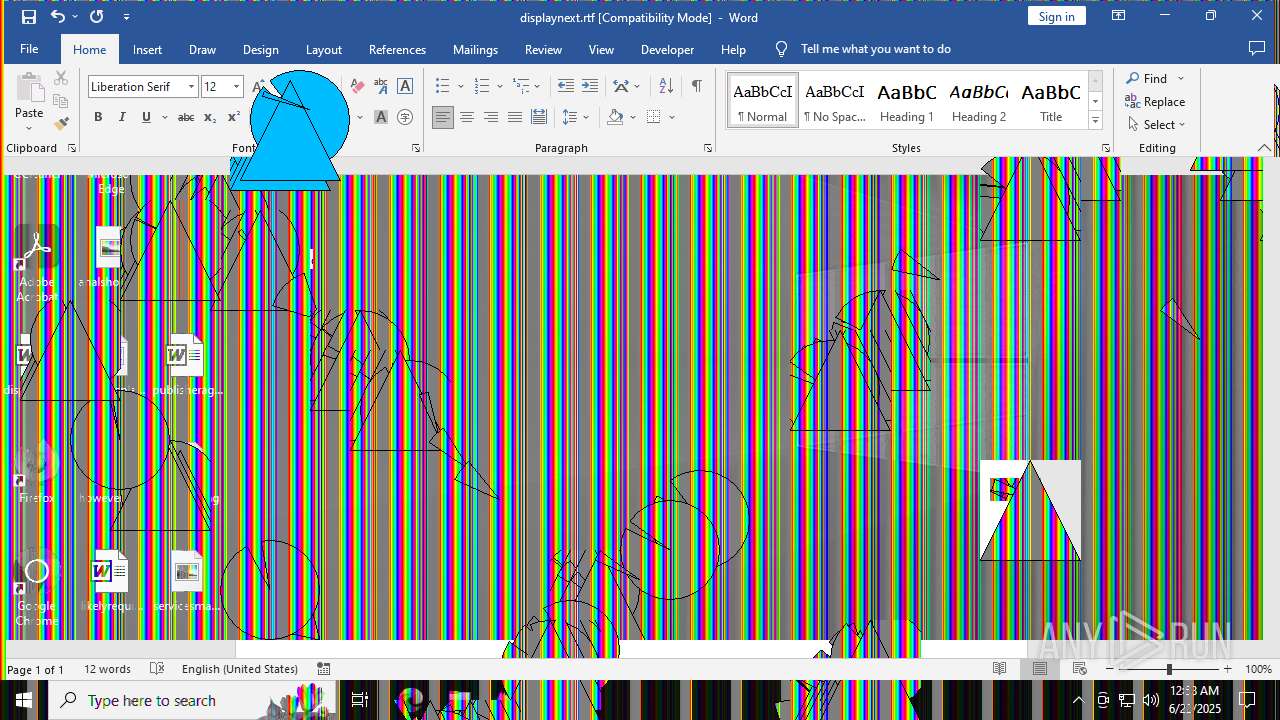The height and width of the screenshot is (720, 1280).
Task: Align text right
Action: coord(491,117)
